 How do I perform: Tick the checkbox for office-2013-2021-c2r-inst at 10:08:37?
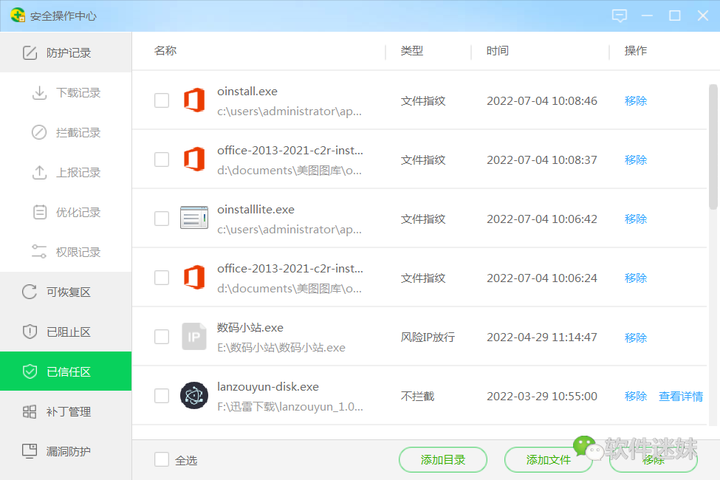162,159
